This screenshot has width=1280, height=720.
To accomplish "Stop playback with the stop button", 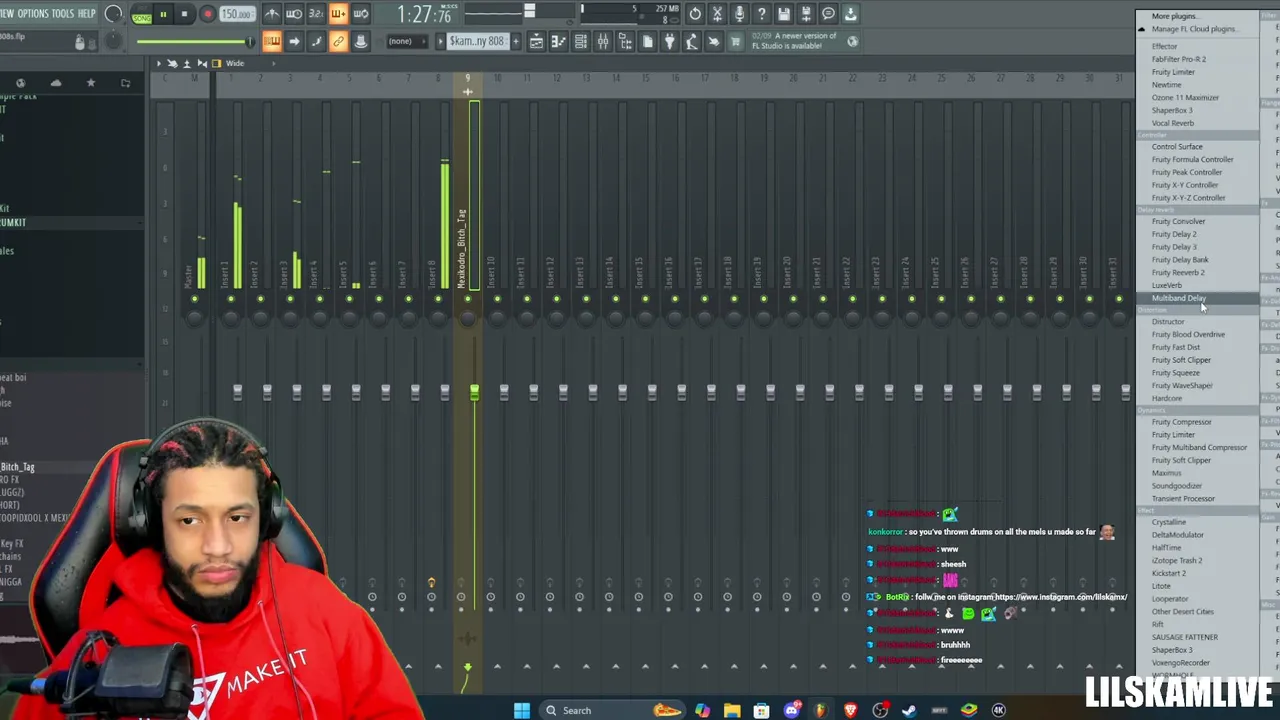I will tap(186, 14).
